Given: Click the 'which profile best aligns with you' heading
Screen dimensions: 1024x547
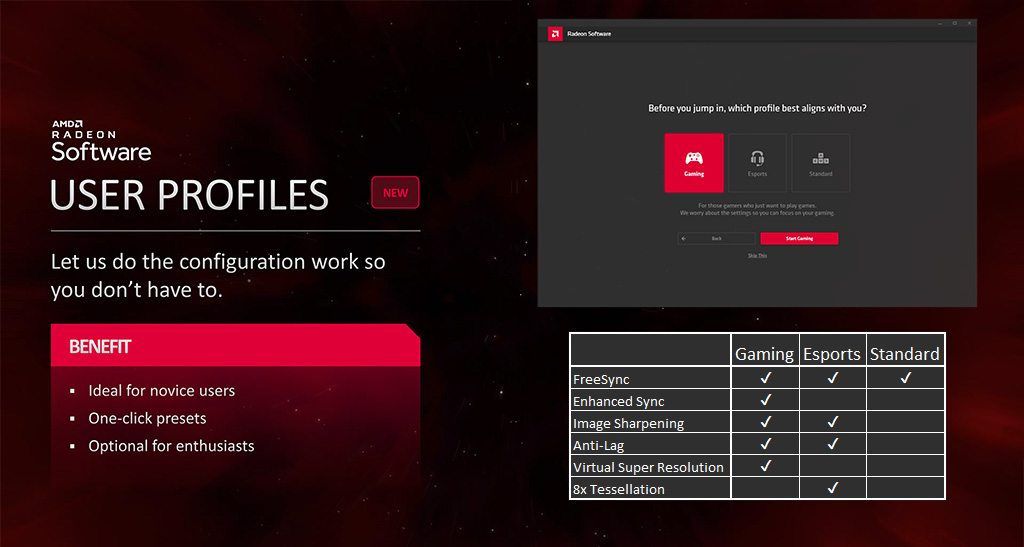Looking at the screenshot, I should coord(757,108).
